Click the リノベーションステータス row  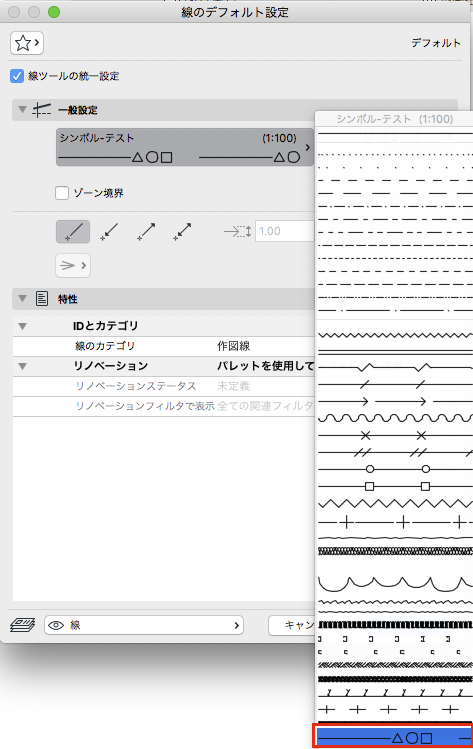tap(163, 386)
